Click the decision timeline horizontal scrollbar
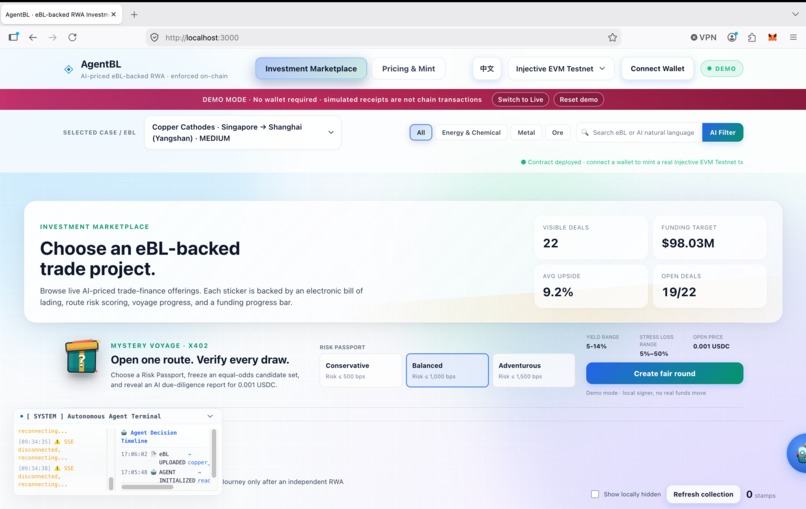806x509 pixels. tap(147, 487)
